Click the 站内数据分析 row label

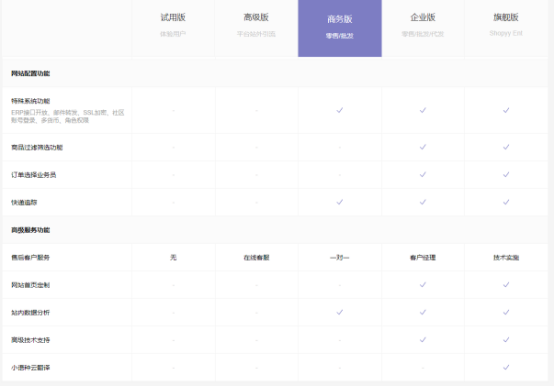[x=30, y=313]
